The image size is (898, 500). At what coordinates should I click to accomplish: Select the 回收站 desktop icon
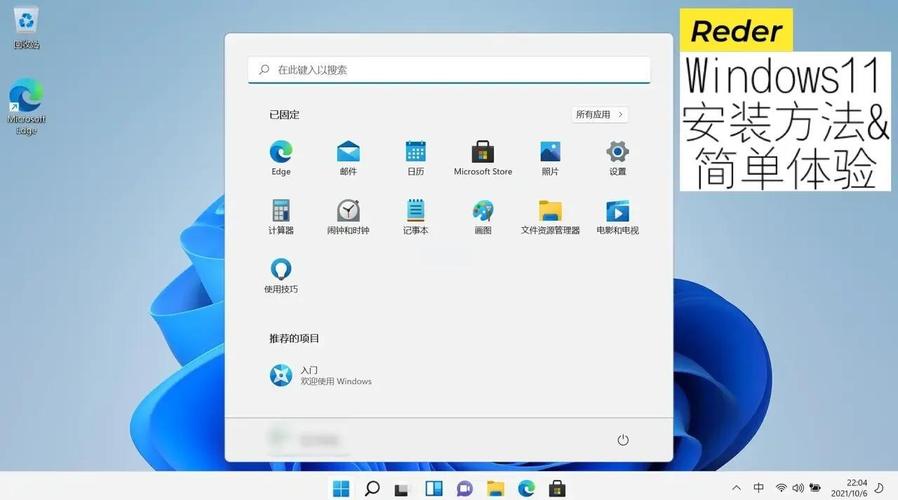click(x=26, y=28)
